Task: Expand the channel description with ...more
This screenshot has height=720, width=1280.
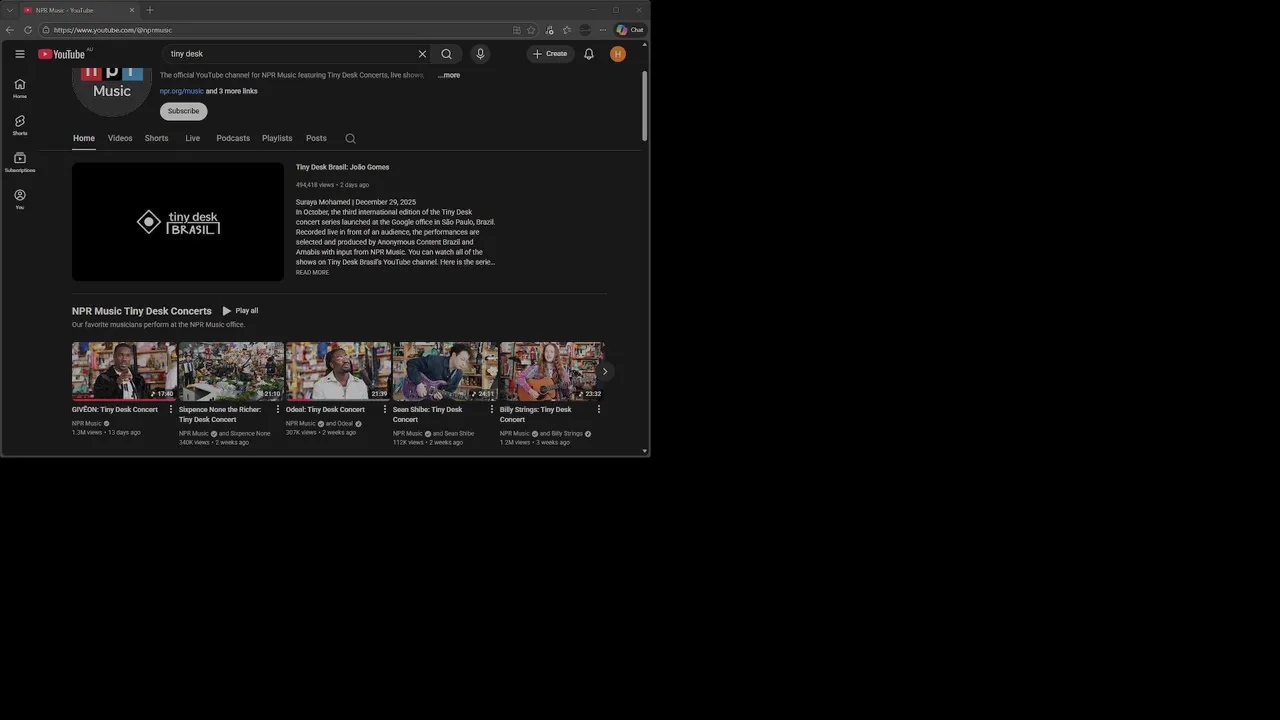Action: [449, 75]
